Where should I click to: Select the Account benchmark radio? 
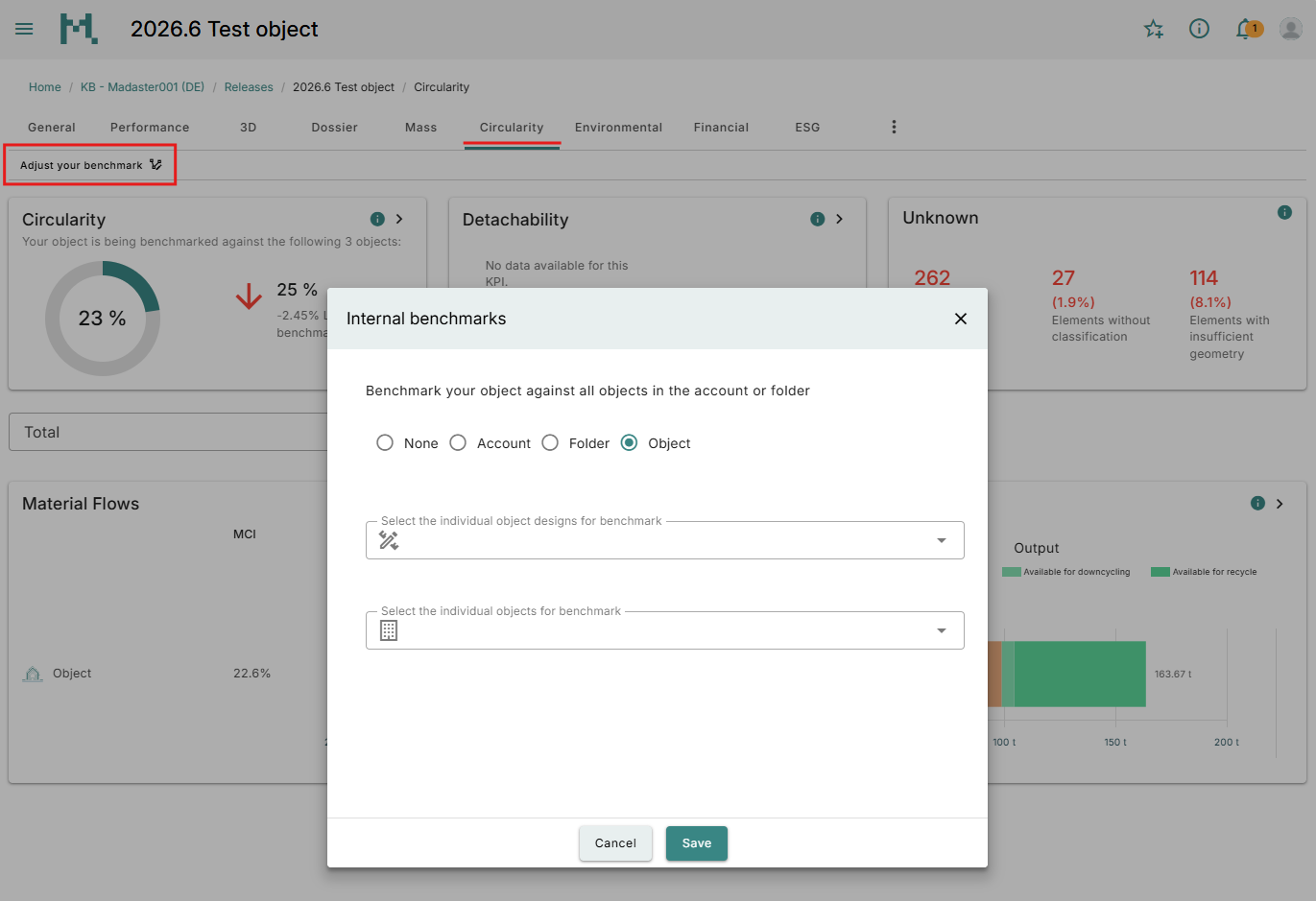(x=458, y=442)
